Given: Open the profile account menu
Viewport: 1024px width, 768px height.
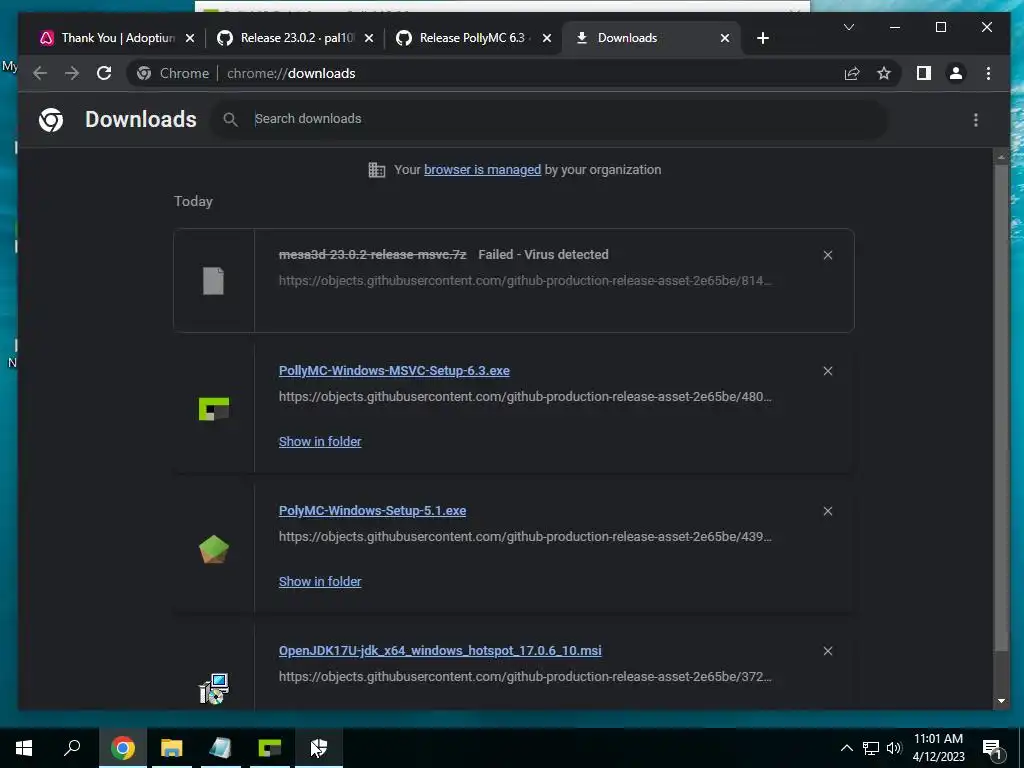Looking at the screenshot, I should 955,73.
